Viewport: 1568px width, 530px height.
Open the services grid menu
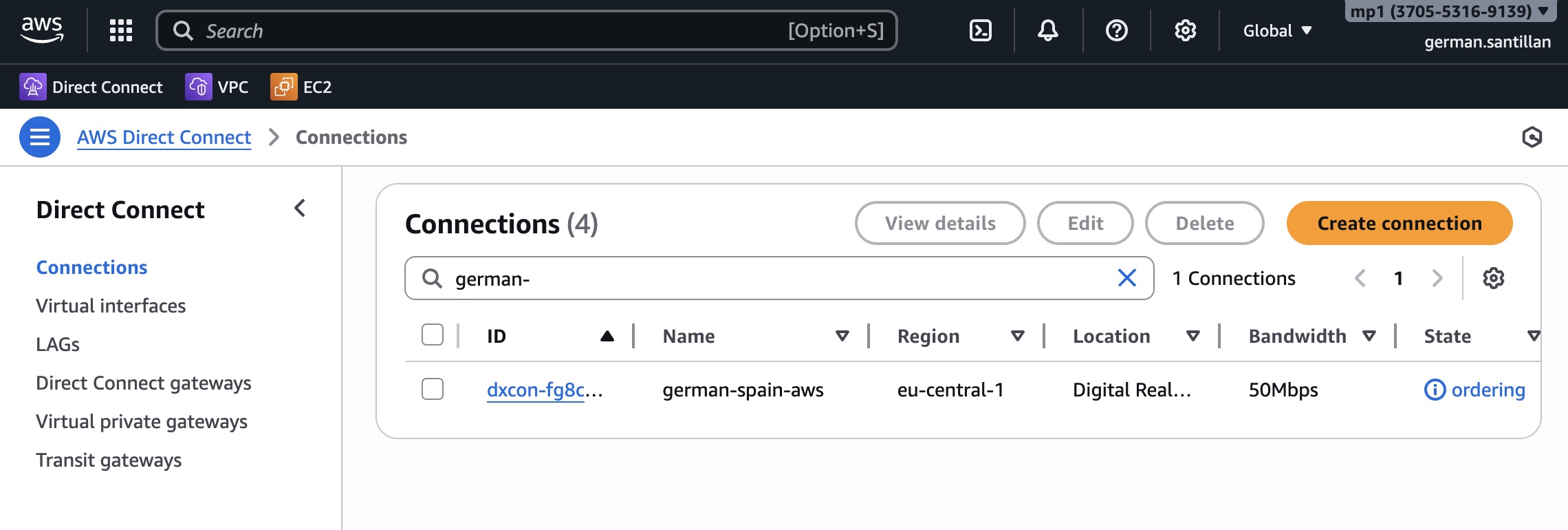coord(121,30)
